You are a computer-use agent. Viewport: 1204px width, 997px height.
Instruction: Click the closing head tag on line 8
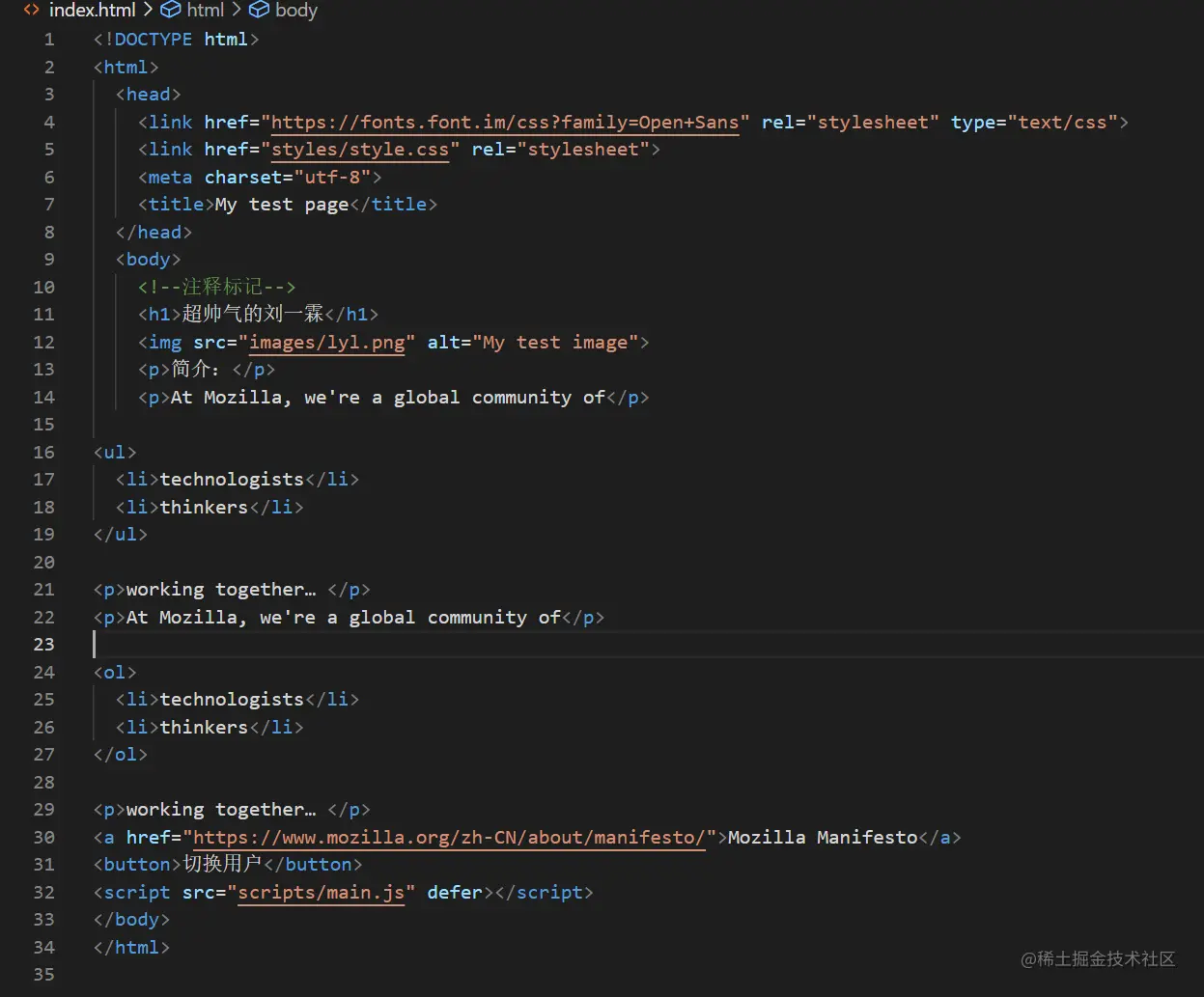(154, 233)
